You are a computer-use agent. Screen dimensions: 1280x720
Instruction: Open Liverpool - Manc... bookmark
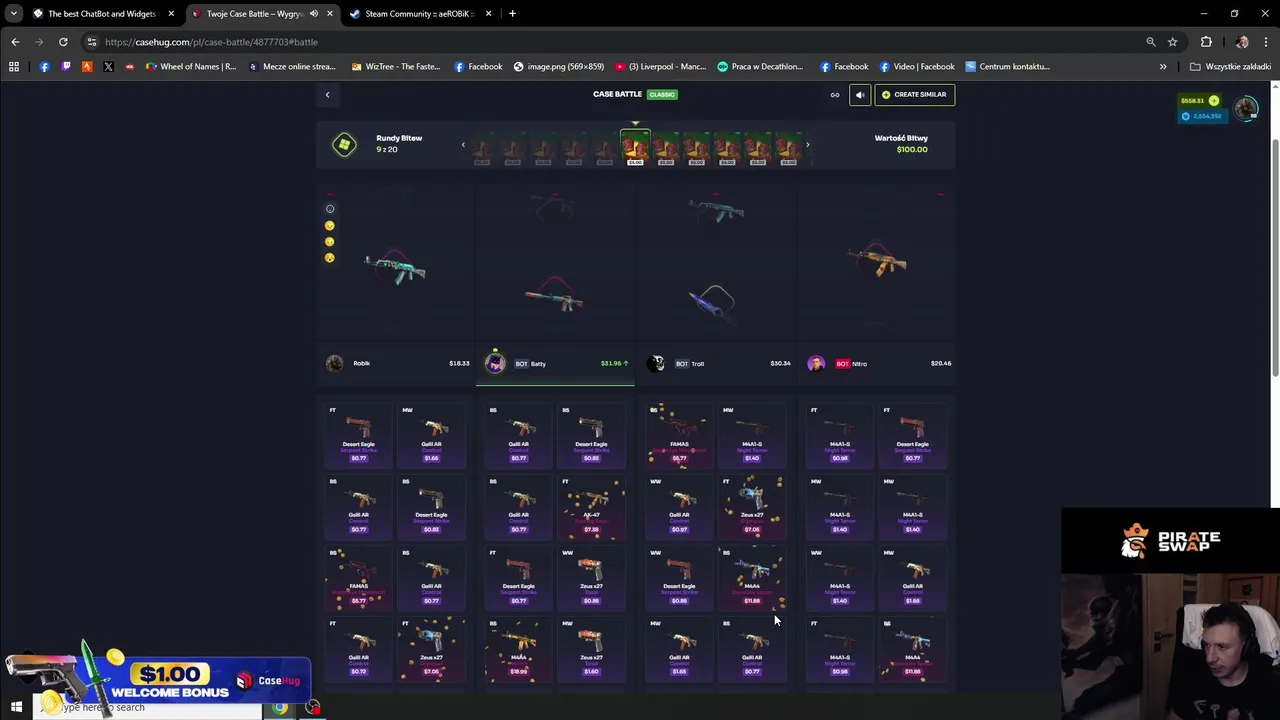(661, 67)
